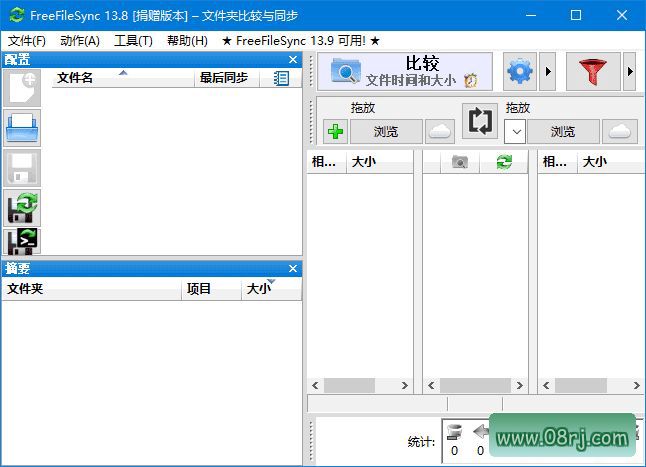Open the 文件(F) menu

tap(27, 41)
